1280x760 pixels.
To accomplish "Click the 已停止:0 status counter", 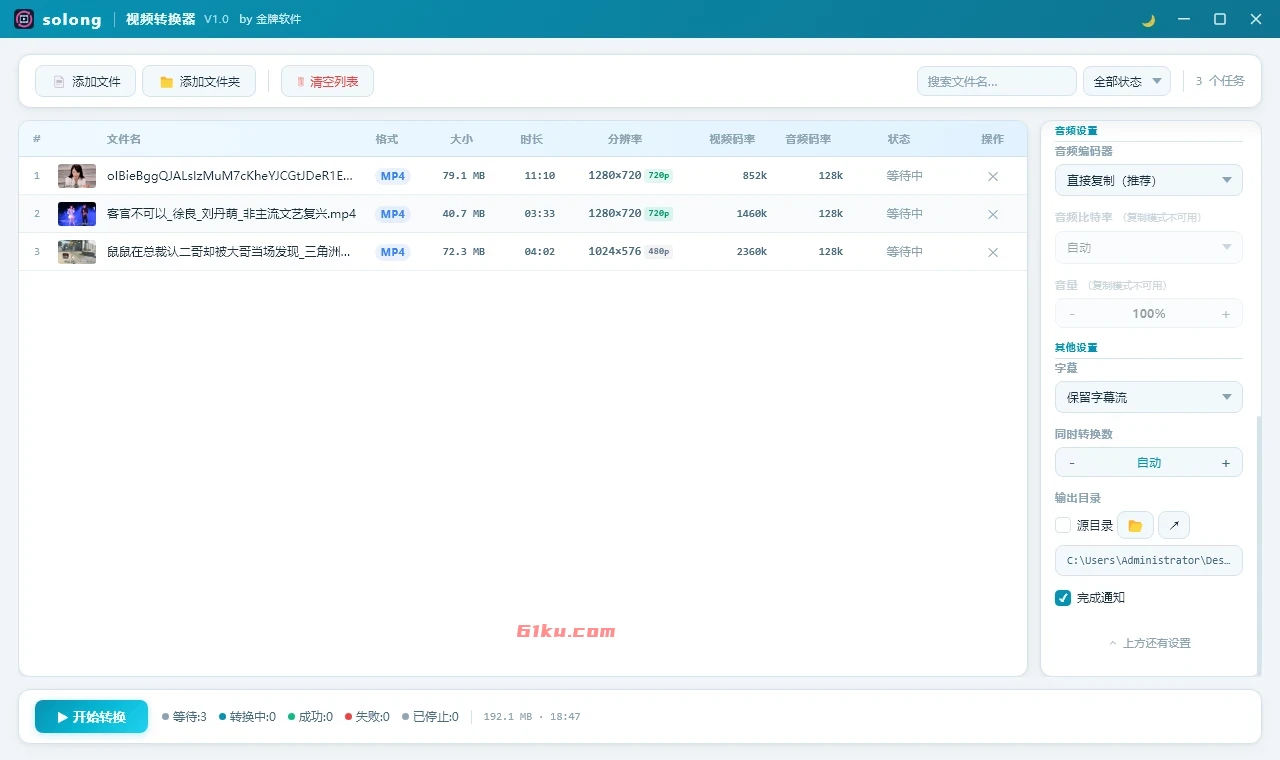I will [430, 717].
